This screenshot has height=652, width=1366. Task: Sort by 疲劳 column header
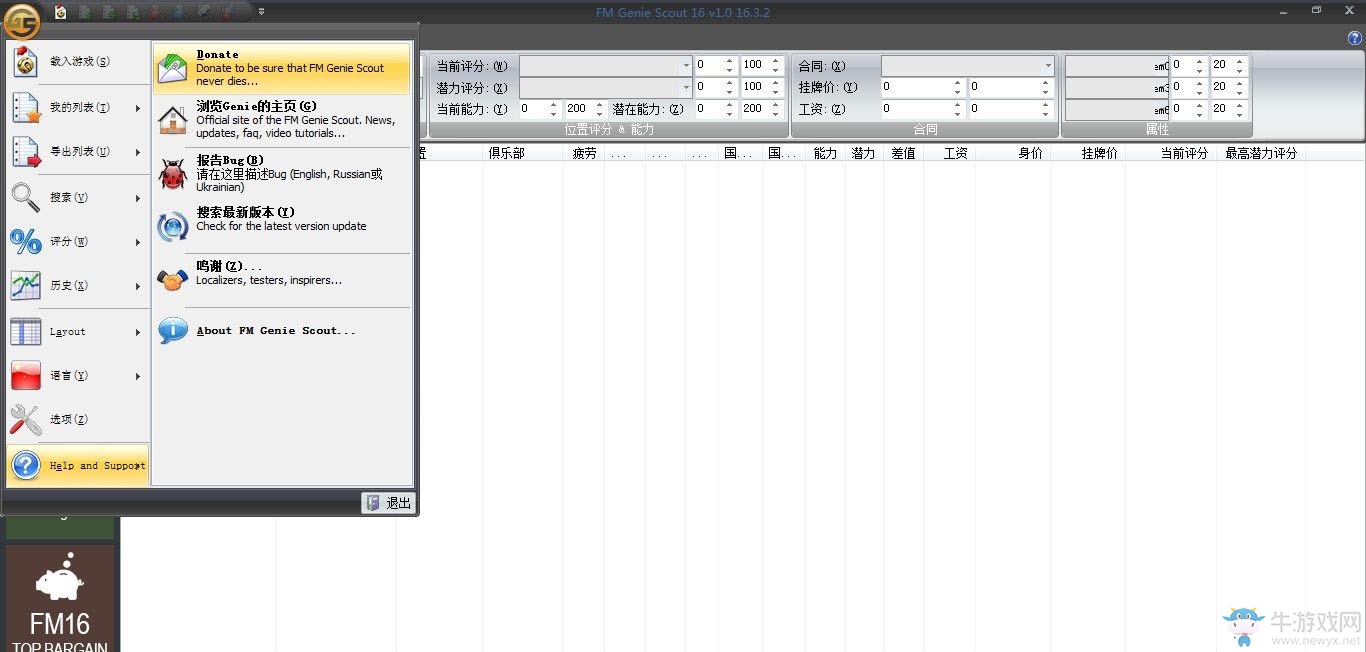(584, 153)
